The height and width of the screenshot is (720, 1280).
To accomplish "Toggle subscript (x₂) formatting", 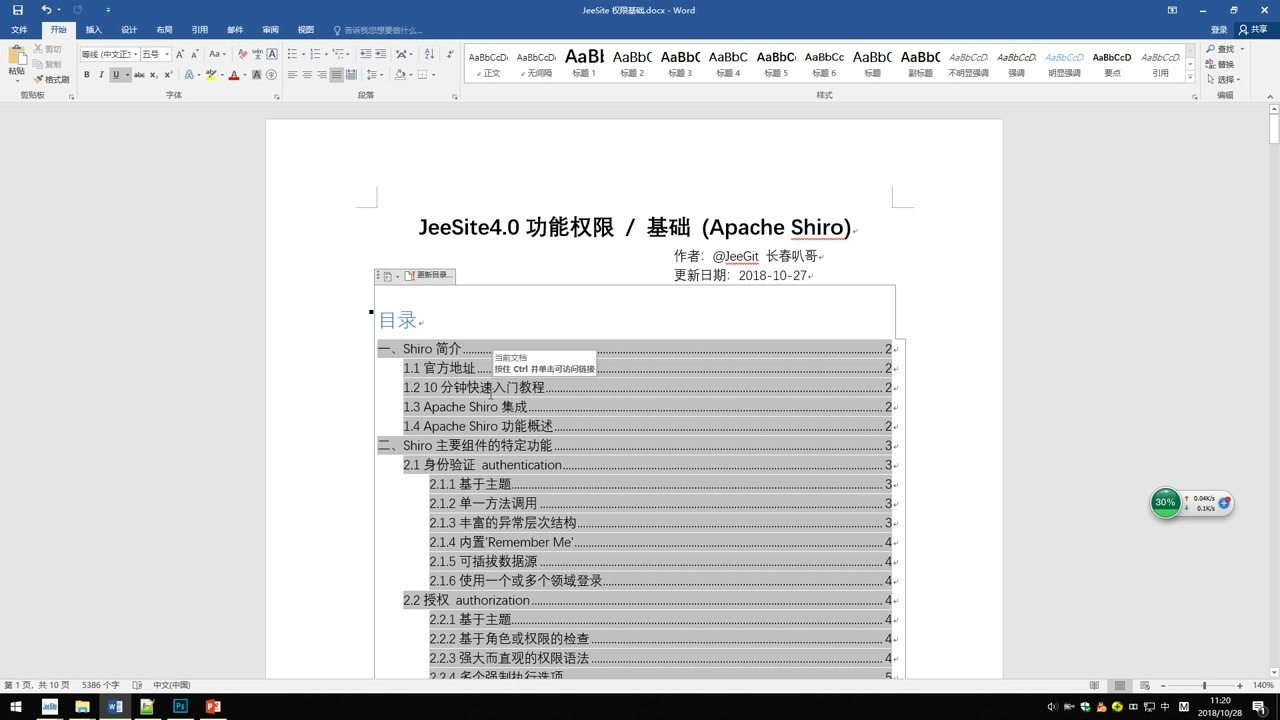I will [x=154, y=75].
